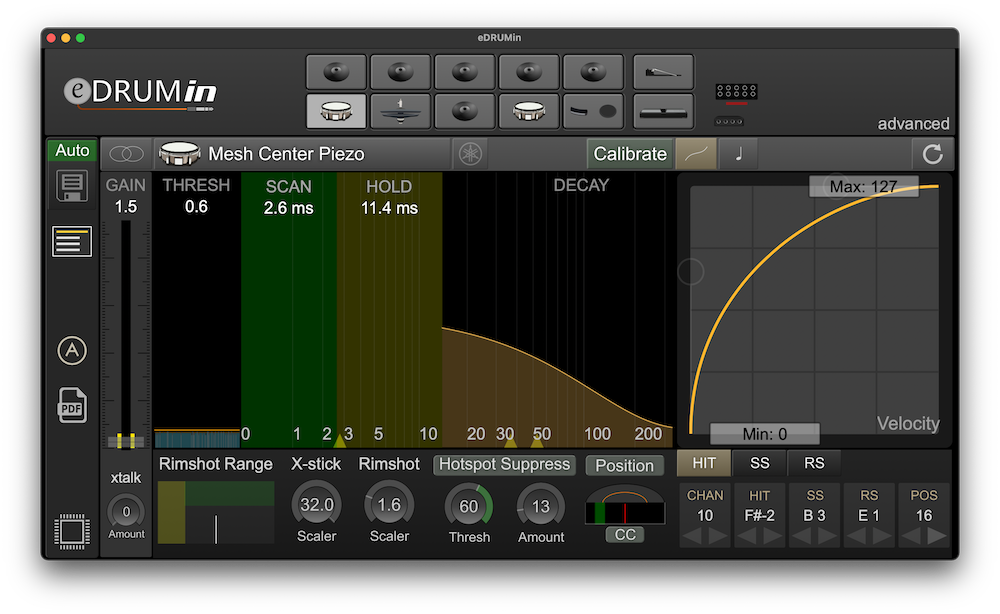Click the Hotspot Thresh knob showing 60
The image size is (1000, 614).
click(469, 506)
